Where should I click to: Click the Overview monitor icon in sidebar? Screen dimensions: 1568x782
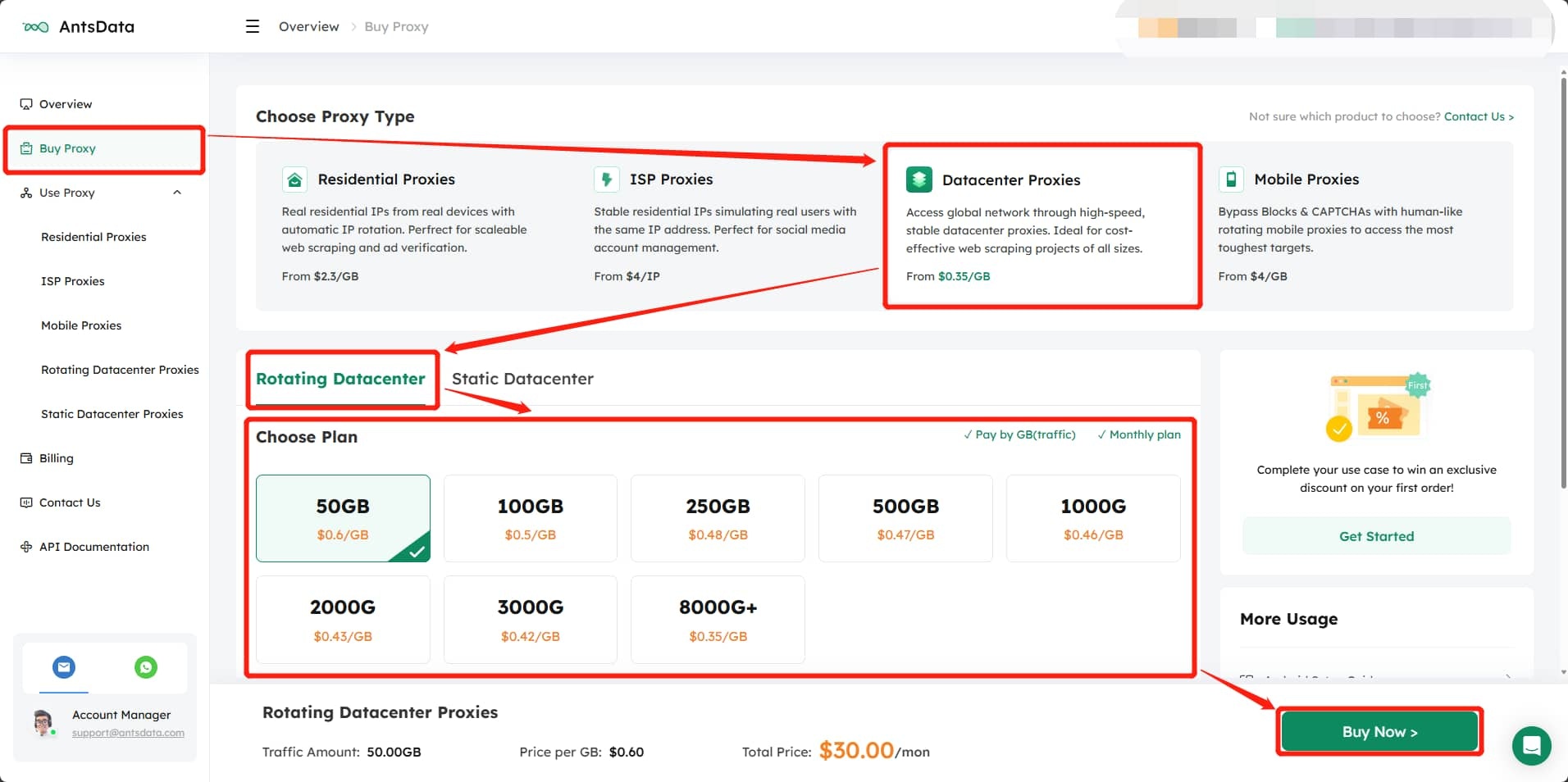26,104
